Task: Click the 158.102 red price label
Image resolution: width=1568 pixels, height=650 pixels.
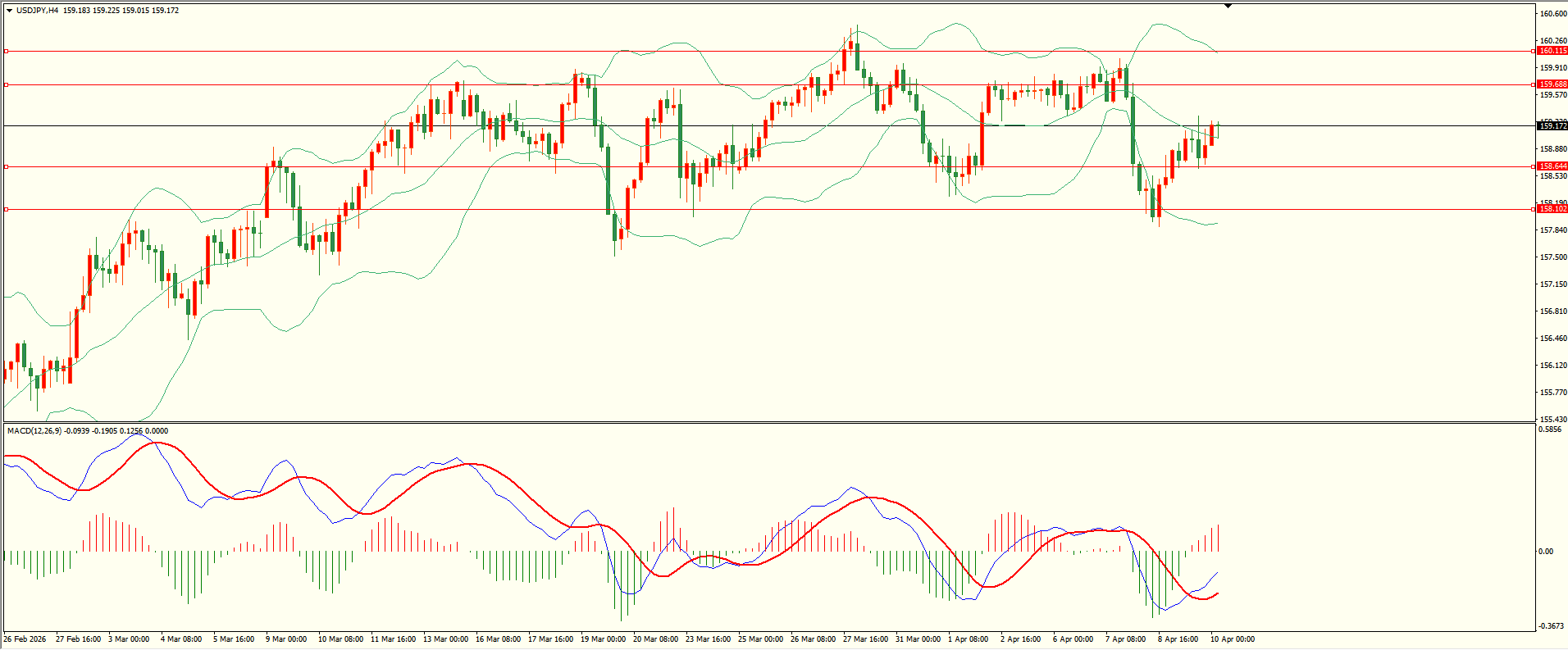Action: [x=1552, y=209]
